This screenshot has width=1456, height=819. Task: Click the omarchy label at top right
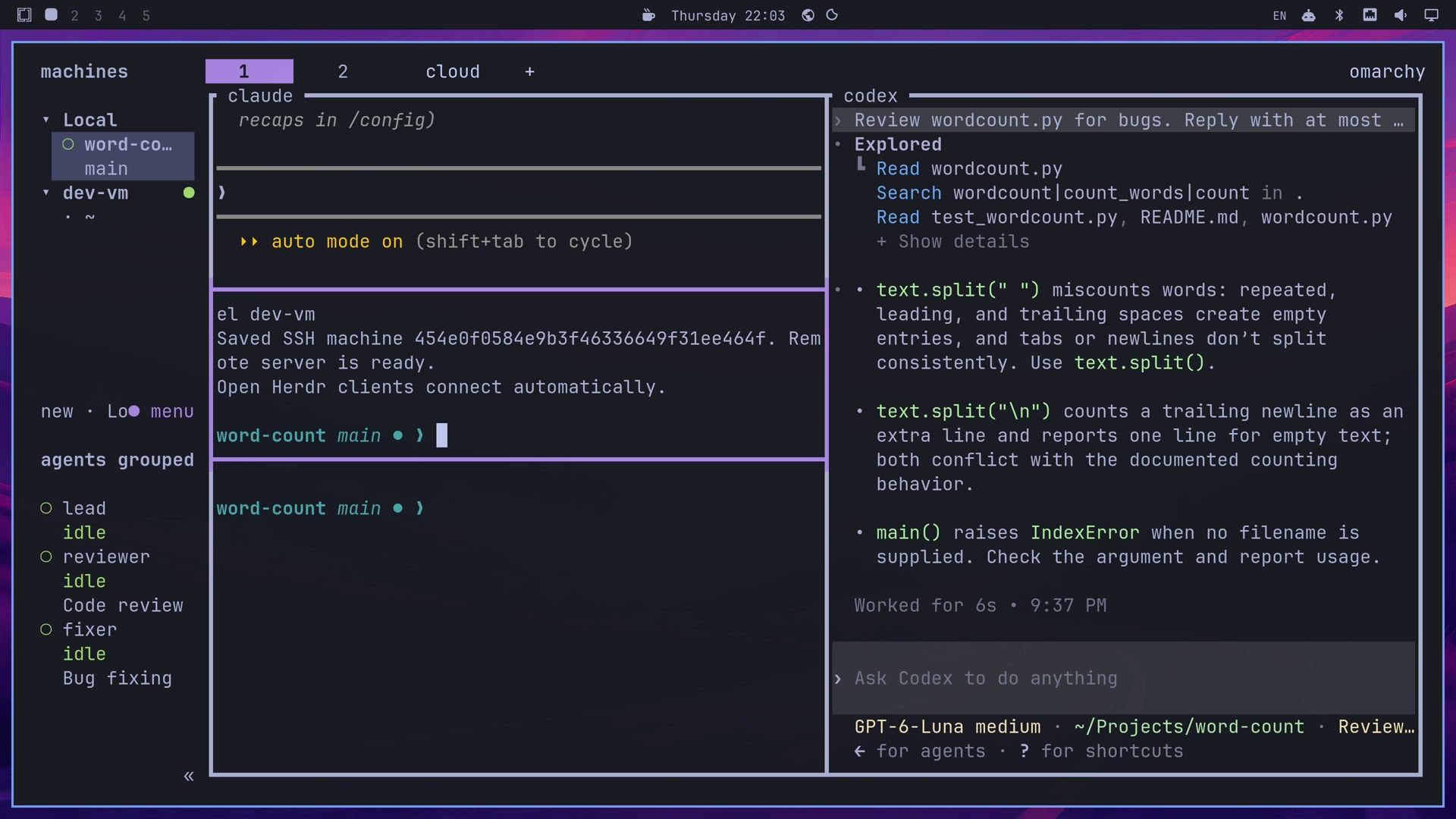coord(1387,71)
